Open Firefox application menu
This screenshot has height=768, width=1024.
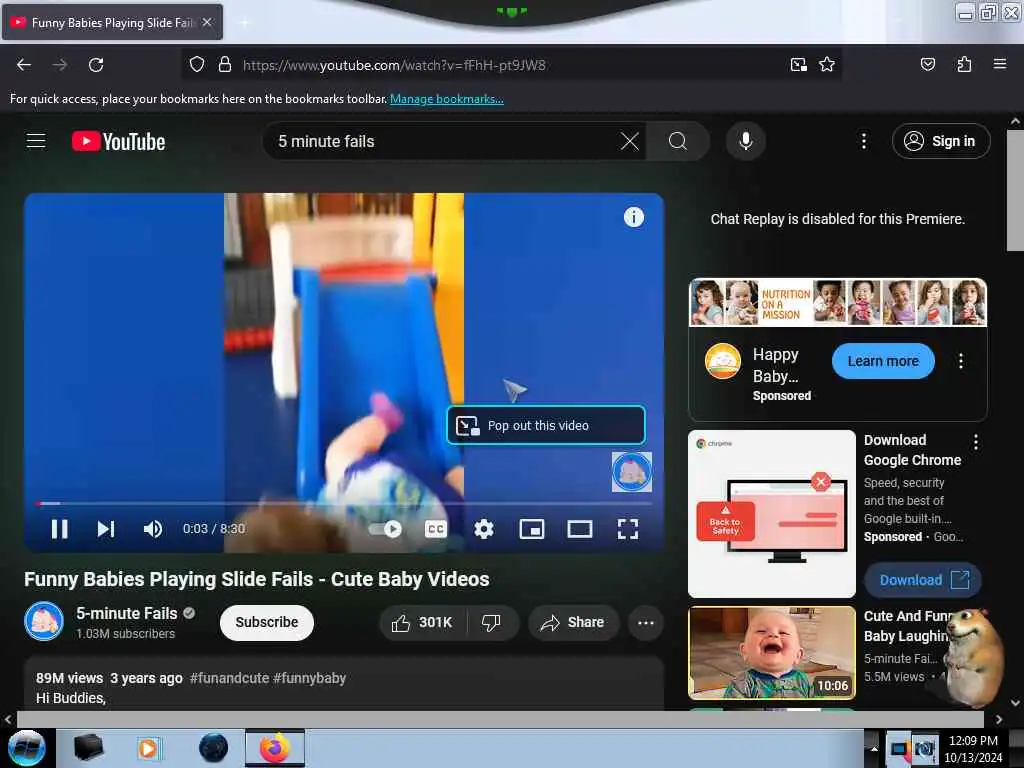tap(1000, 65)
